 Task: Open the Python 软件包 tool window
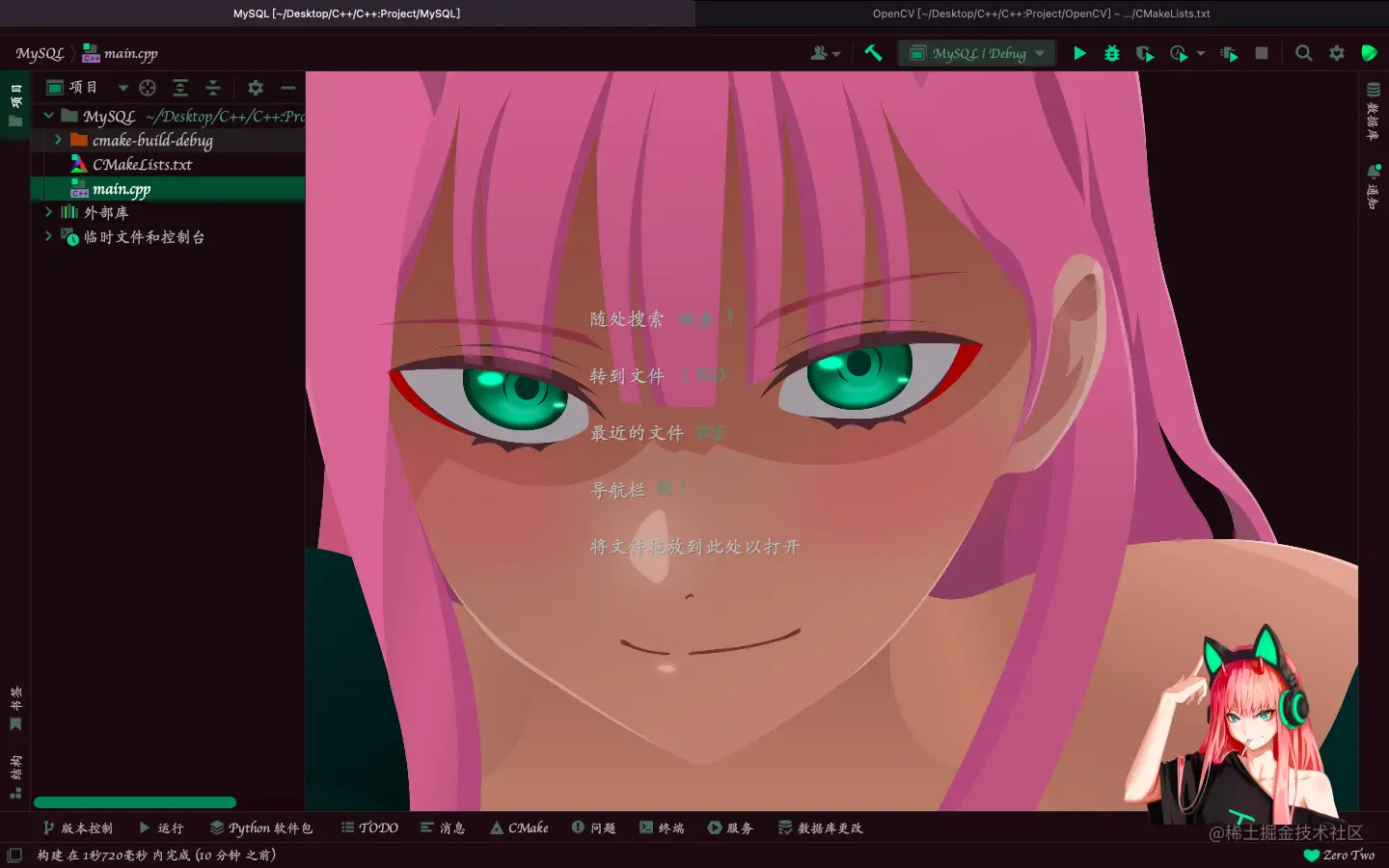(261, 827)
